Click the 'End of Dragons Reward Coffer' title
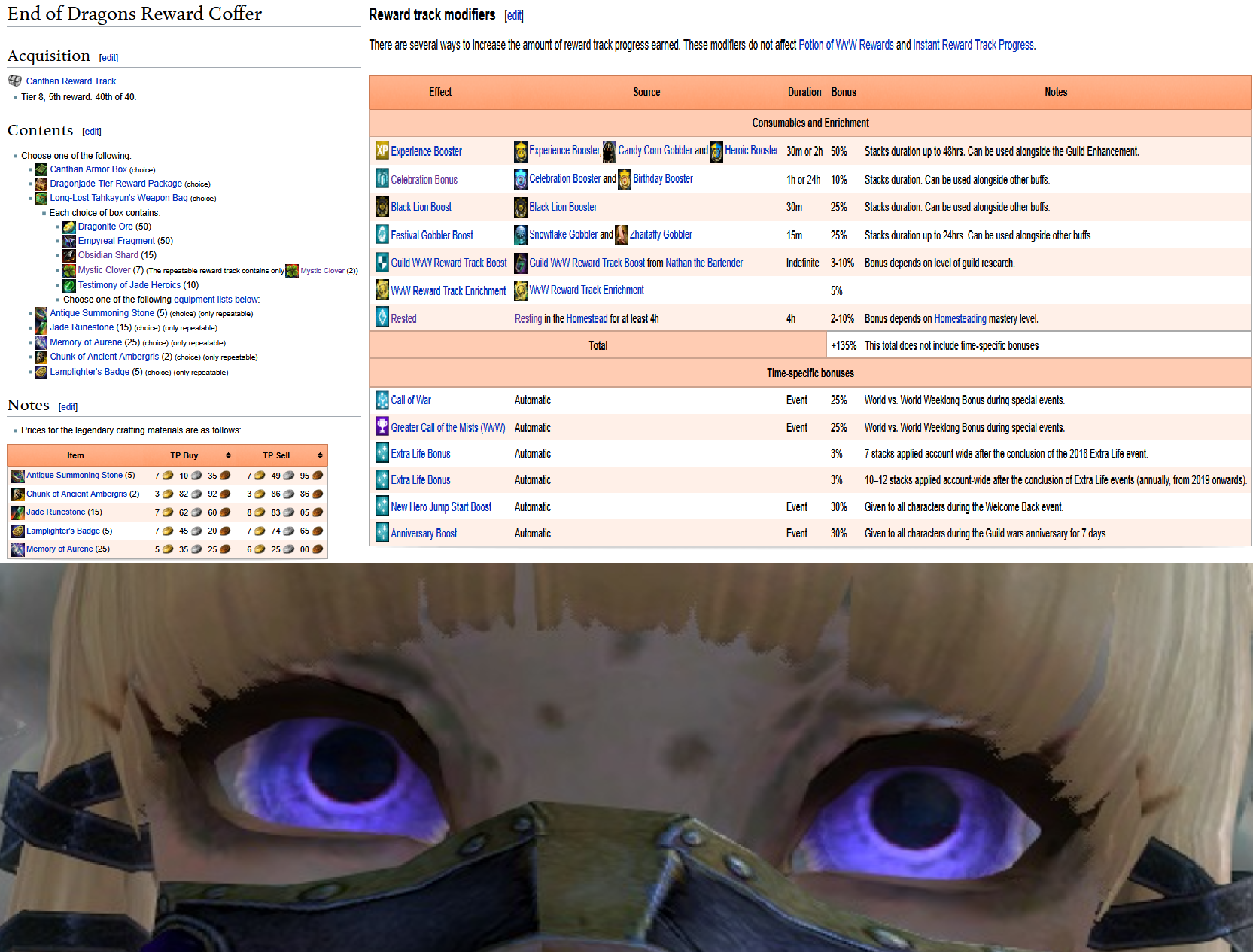This screenshot has height=952, width=1253. coord(135,14)
